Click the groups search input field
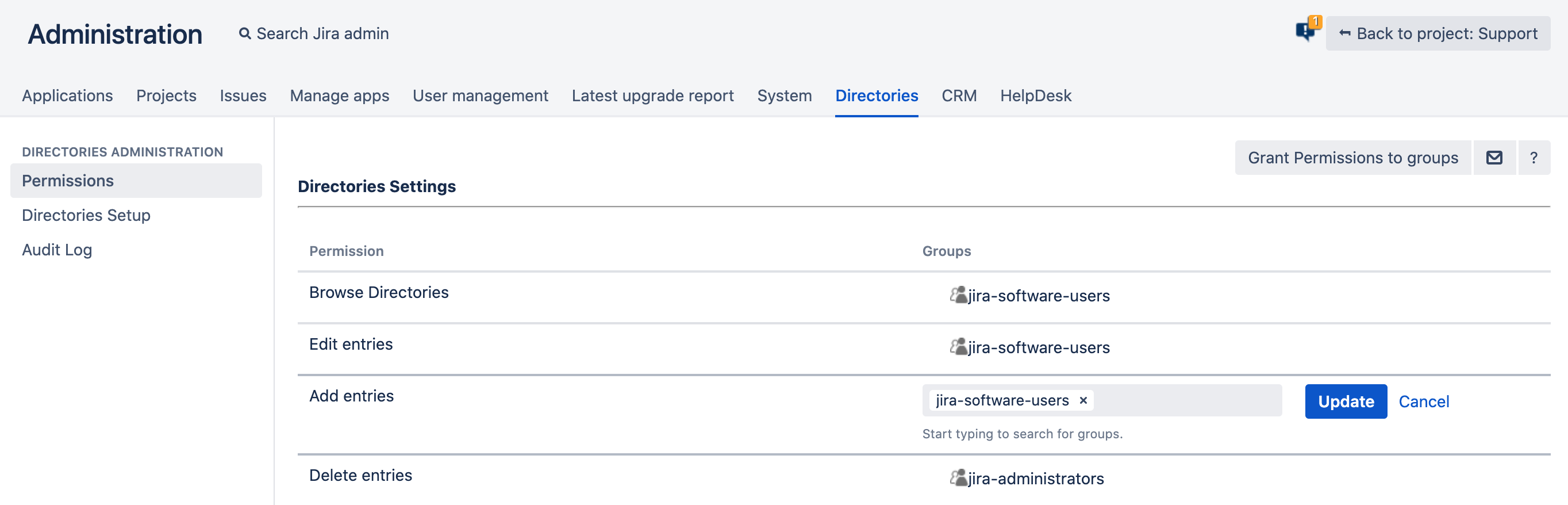This screenshot has width=1568, height=505. [1187, 400]
